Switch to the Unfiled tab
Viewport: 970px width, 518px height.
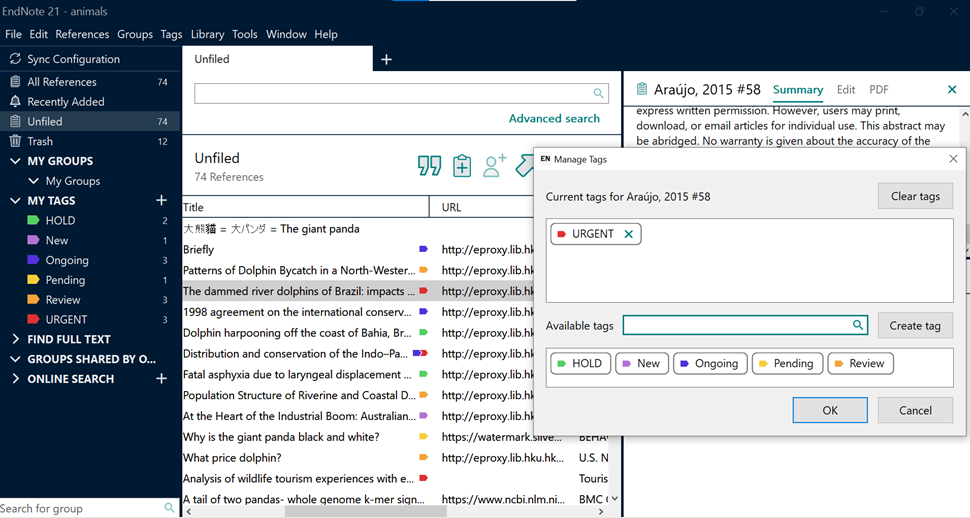tap(278, 59)
